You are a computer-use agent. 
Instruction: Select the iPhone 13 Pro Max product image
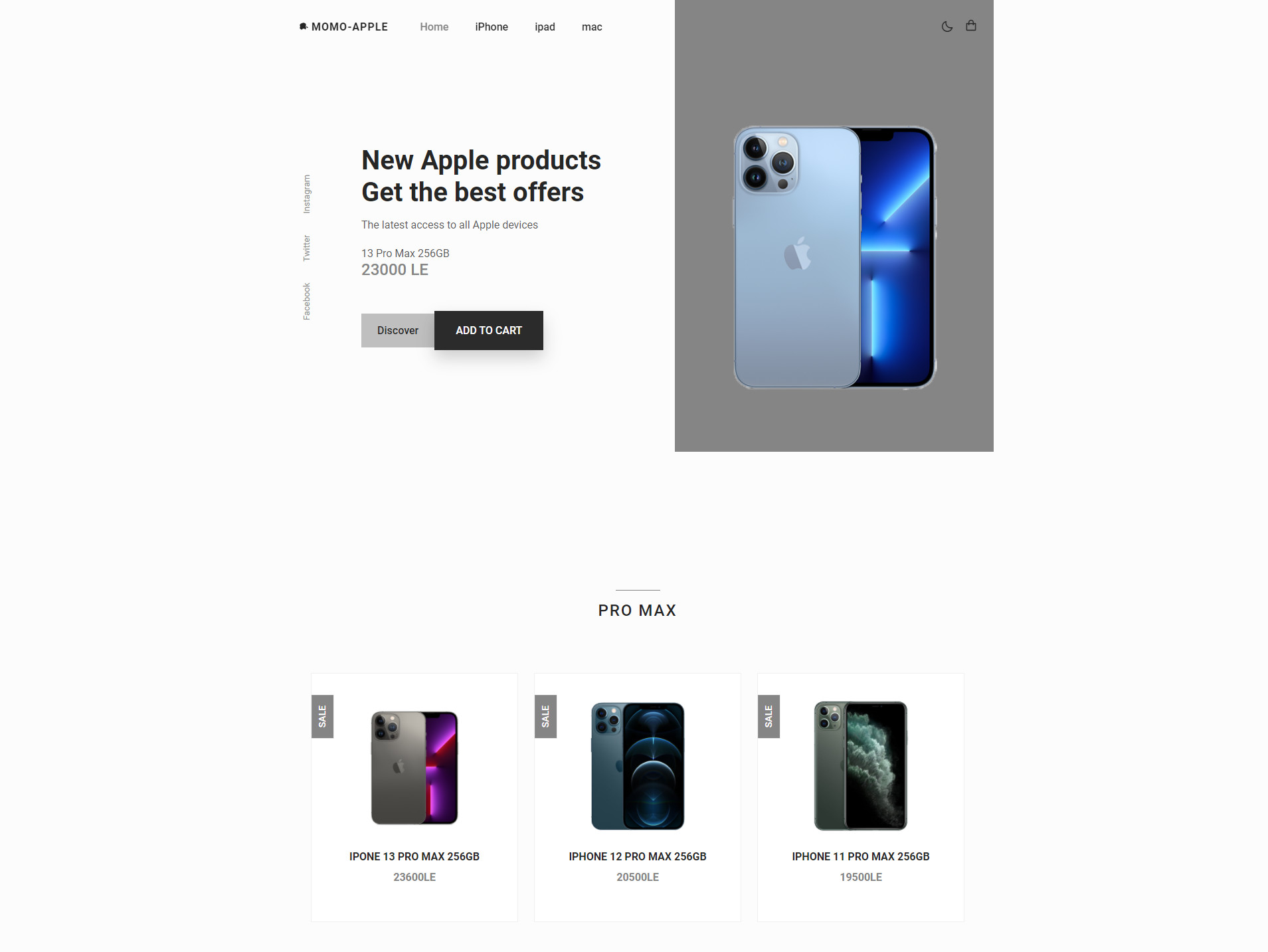click(x=414, y=768)
